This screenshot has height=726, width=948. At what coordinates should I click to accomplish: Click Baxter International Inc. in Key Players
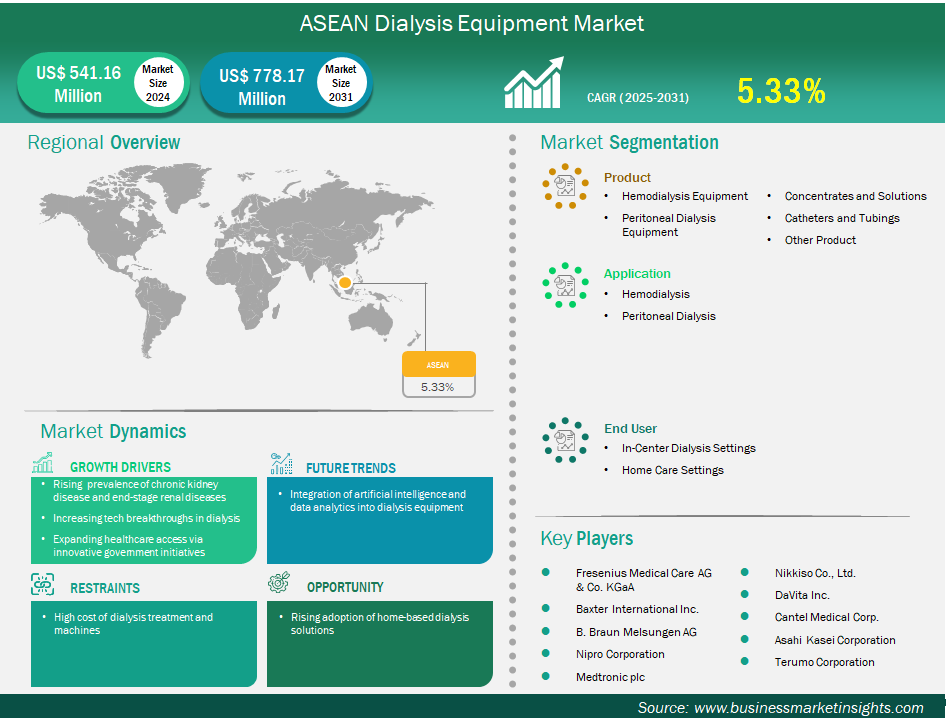point(637,609)
